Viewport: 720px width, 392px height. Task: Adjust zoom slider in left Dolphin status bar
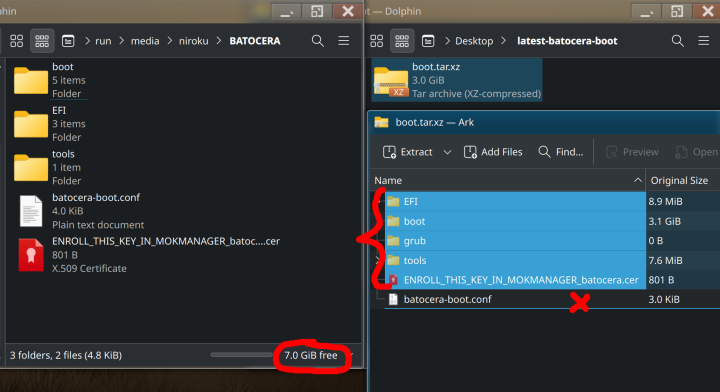pos(242,355)
